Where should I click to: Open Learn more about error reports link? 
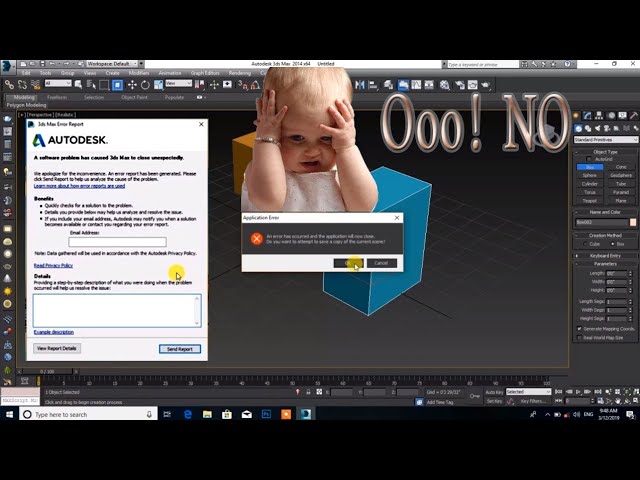tap(79, 186)
